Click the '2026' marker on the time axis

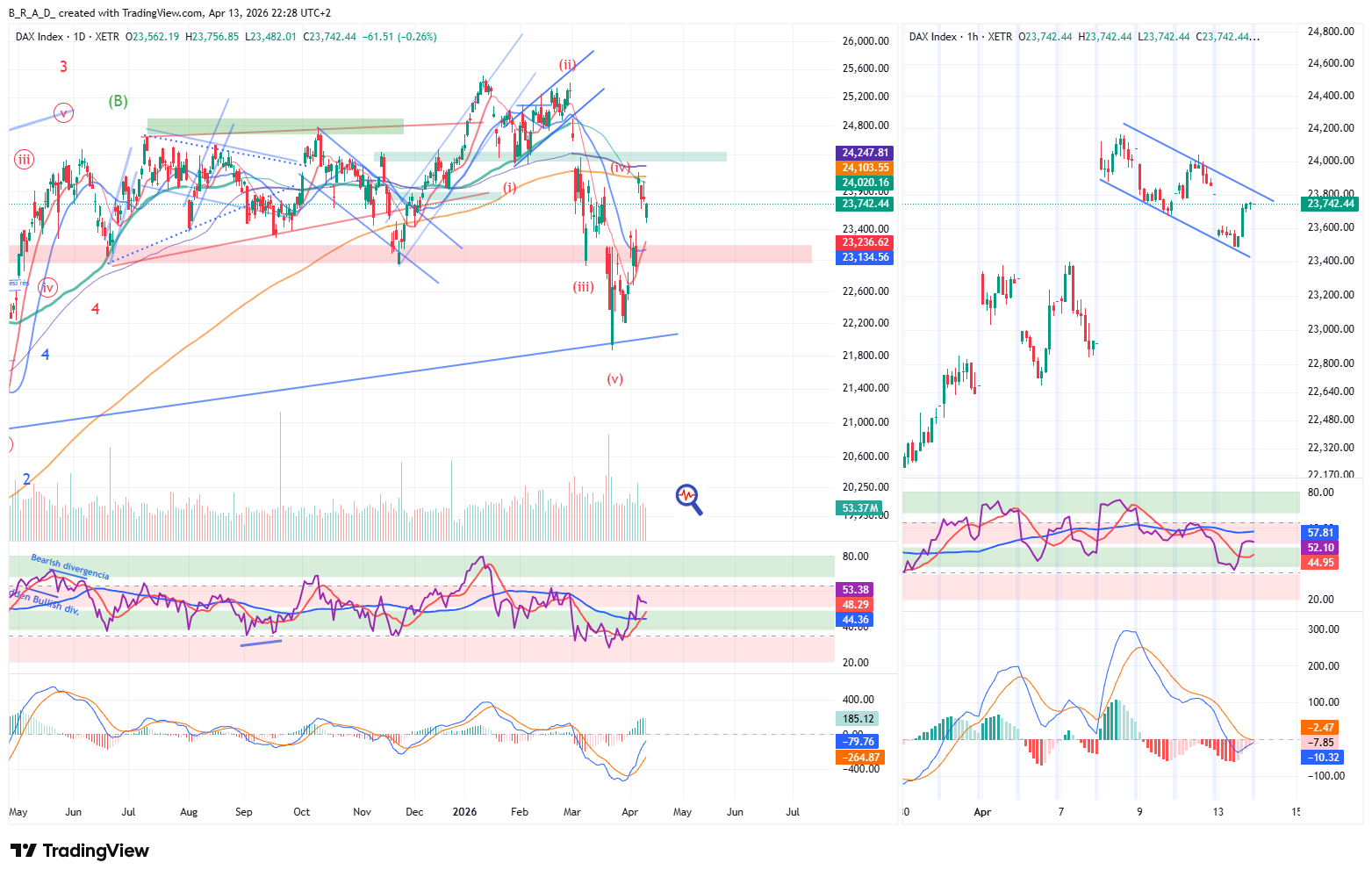pos(464,812)
